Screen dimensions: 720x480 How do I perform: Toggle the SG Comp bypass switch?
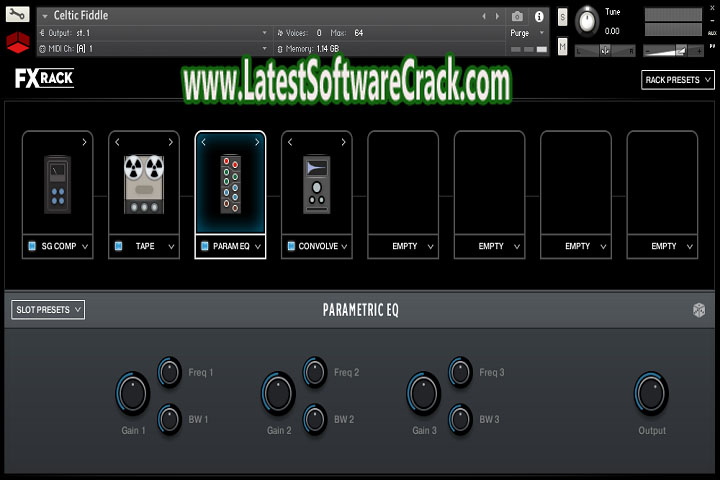tap(32, 246)
